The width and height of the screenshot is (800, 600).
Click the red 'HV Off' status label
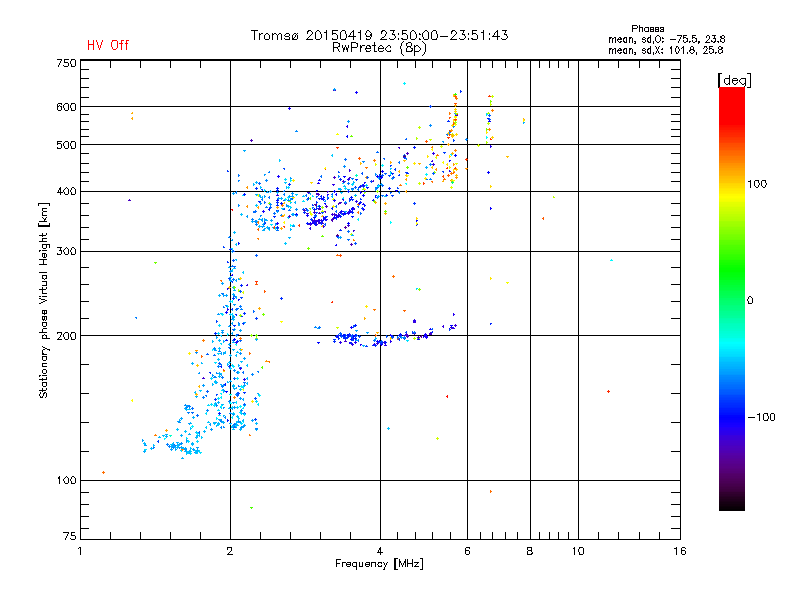click(108, 45)
